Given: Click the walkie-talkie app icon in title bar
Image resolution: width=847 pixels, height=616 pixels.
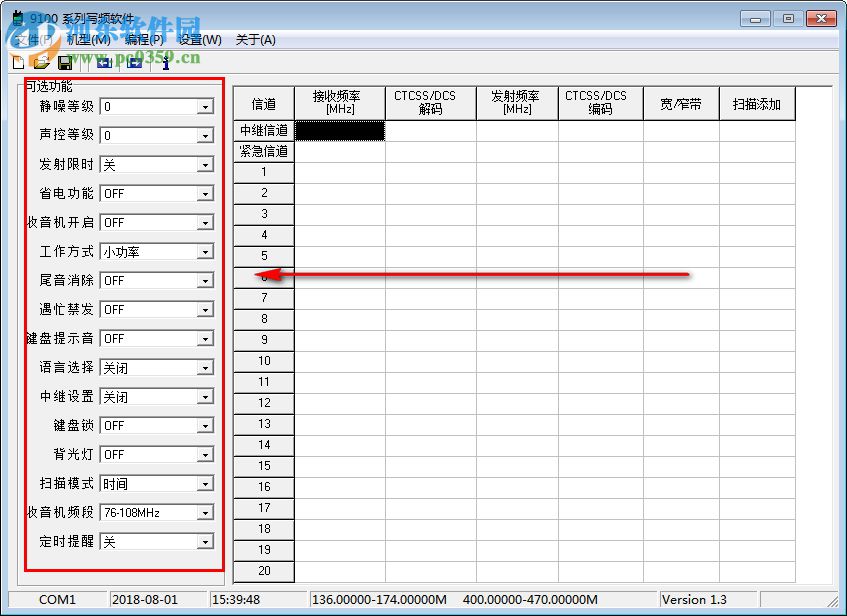Looking at the screenshot, I should tap(18, 18).
